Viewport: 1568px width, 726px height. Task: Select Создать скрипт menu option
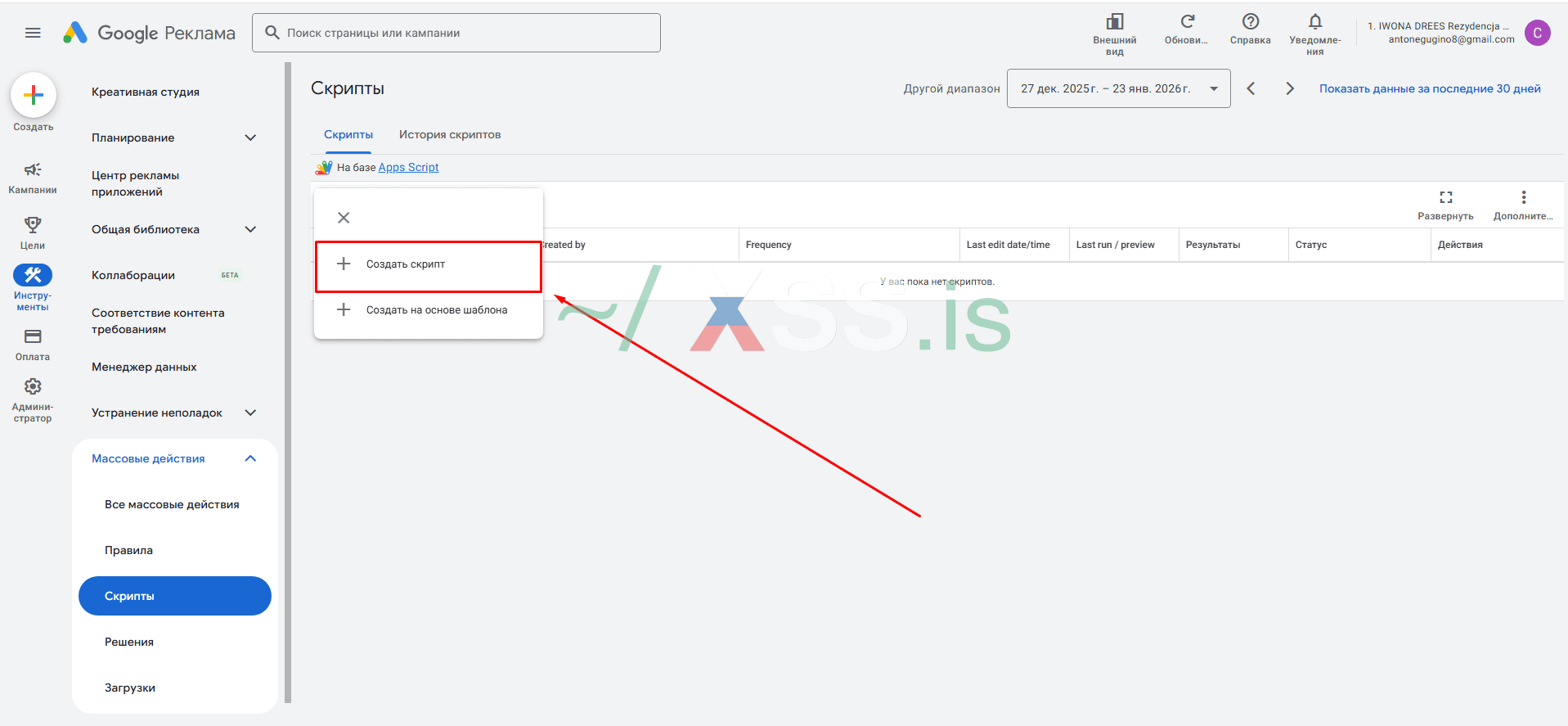(x=429, y=264)
